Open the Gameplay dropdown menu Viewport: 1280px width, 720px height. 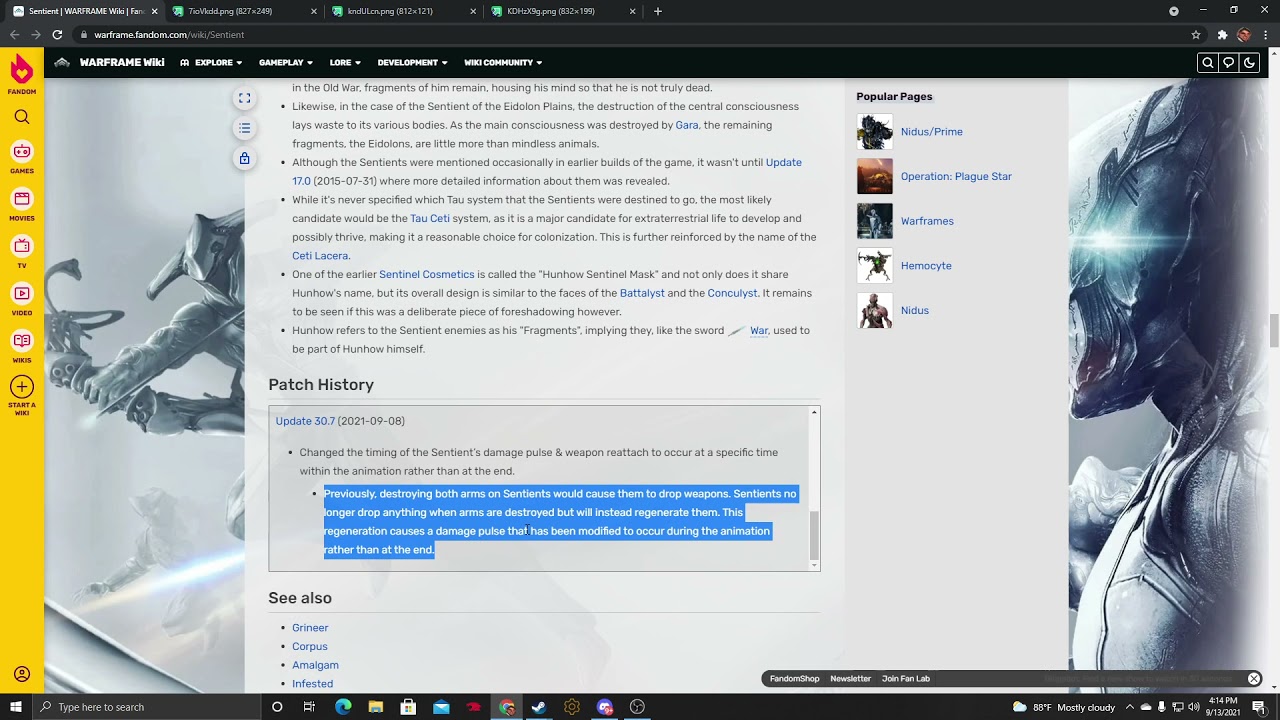[x=286, y=62]
